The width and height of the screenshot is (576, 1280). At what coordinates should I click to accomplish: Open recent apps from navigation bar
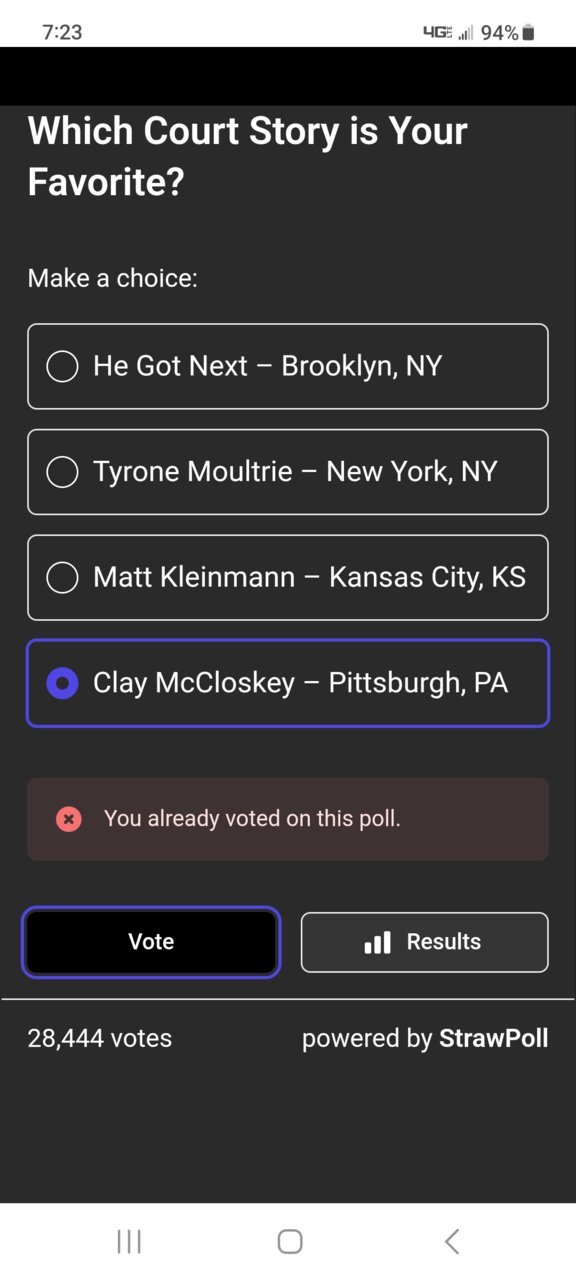(x=129, y=1241)
